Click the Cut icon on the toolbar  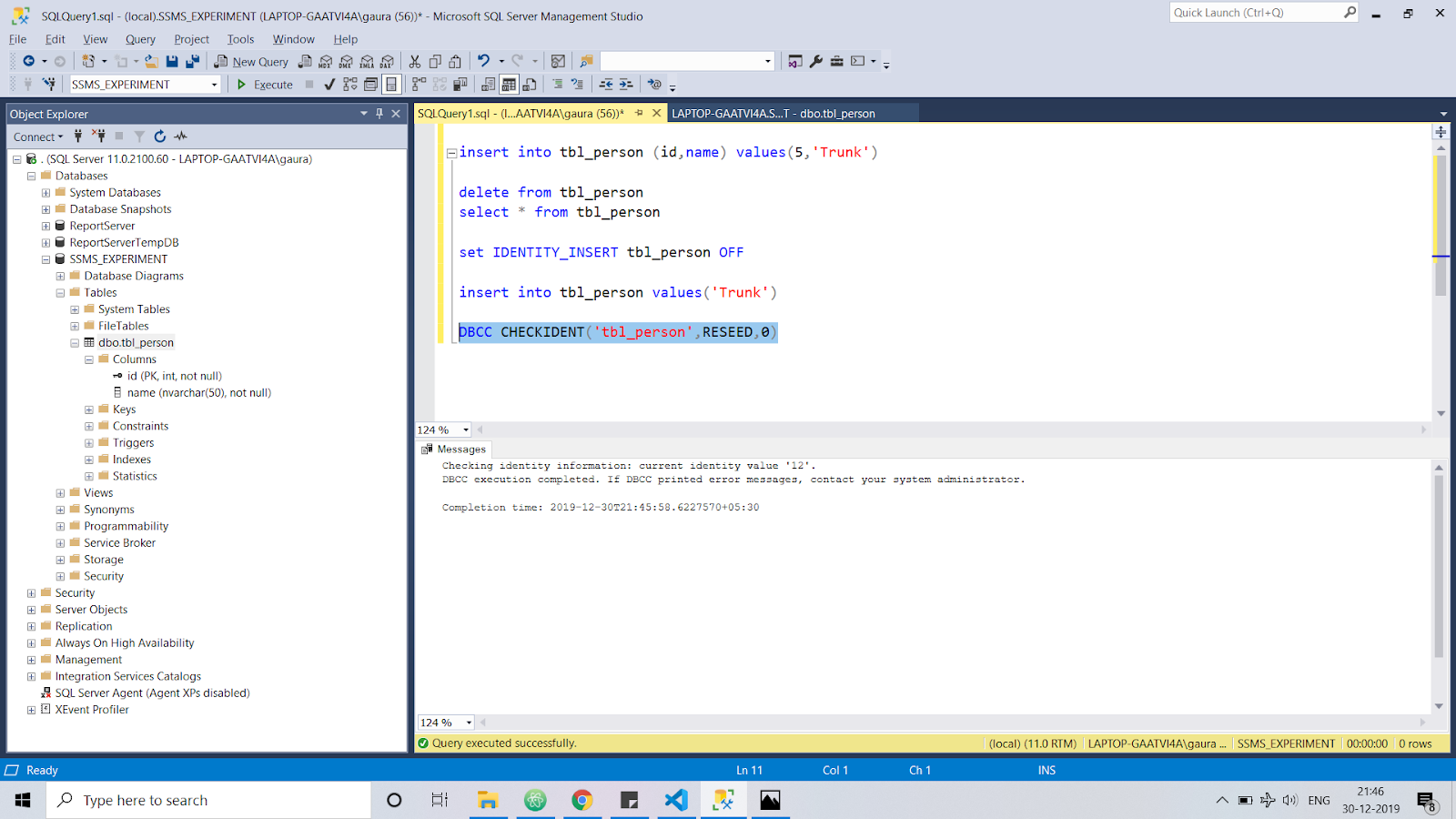(x=414, y=61)
